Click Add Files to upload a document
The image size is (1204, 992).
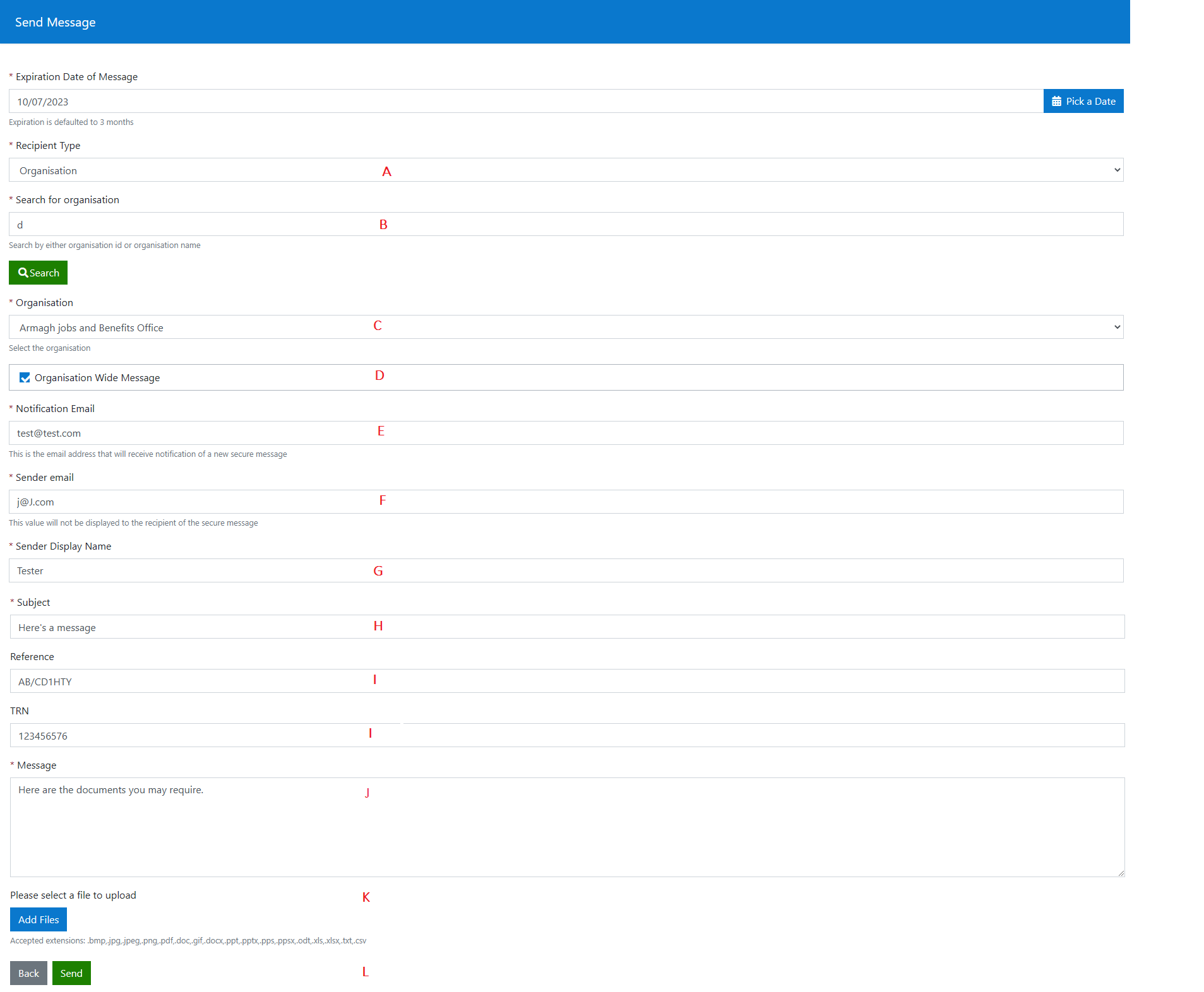[x=39, y=919]
